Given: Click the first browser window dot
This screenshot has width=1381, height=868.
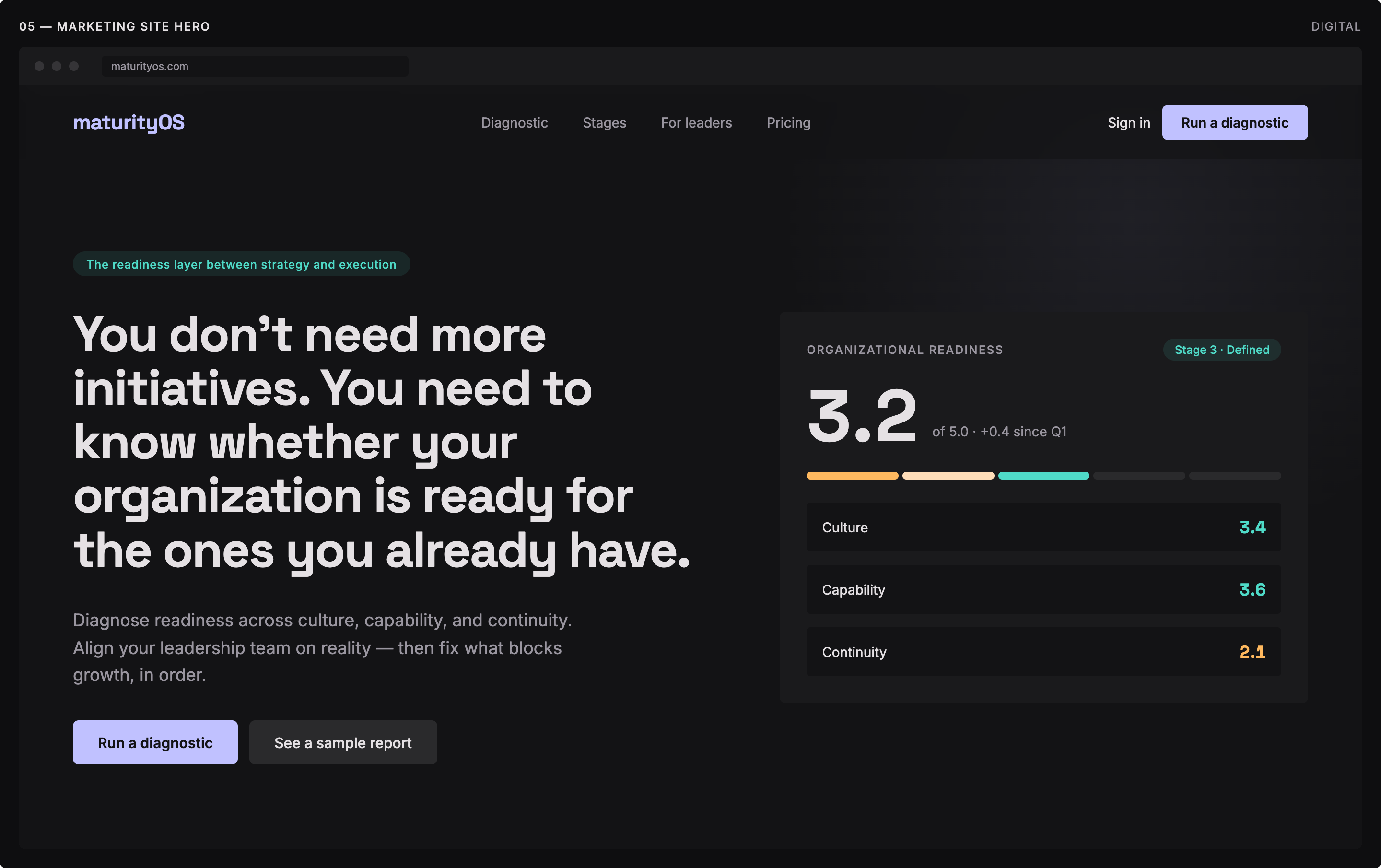Looking at the screenshot, I should (39, 66).
